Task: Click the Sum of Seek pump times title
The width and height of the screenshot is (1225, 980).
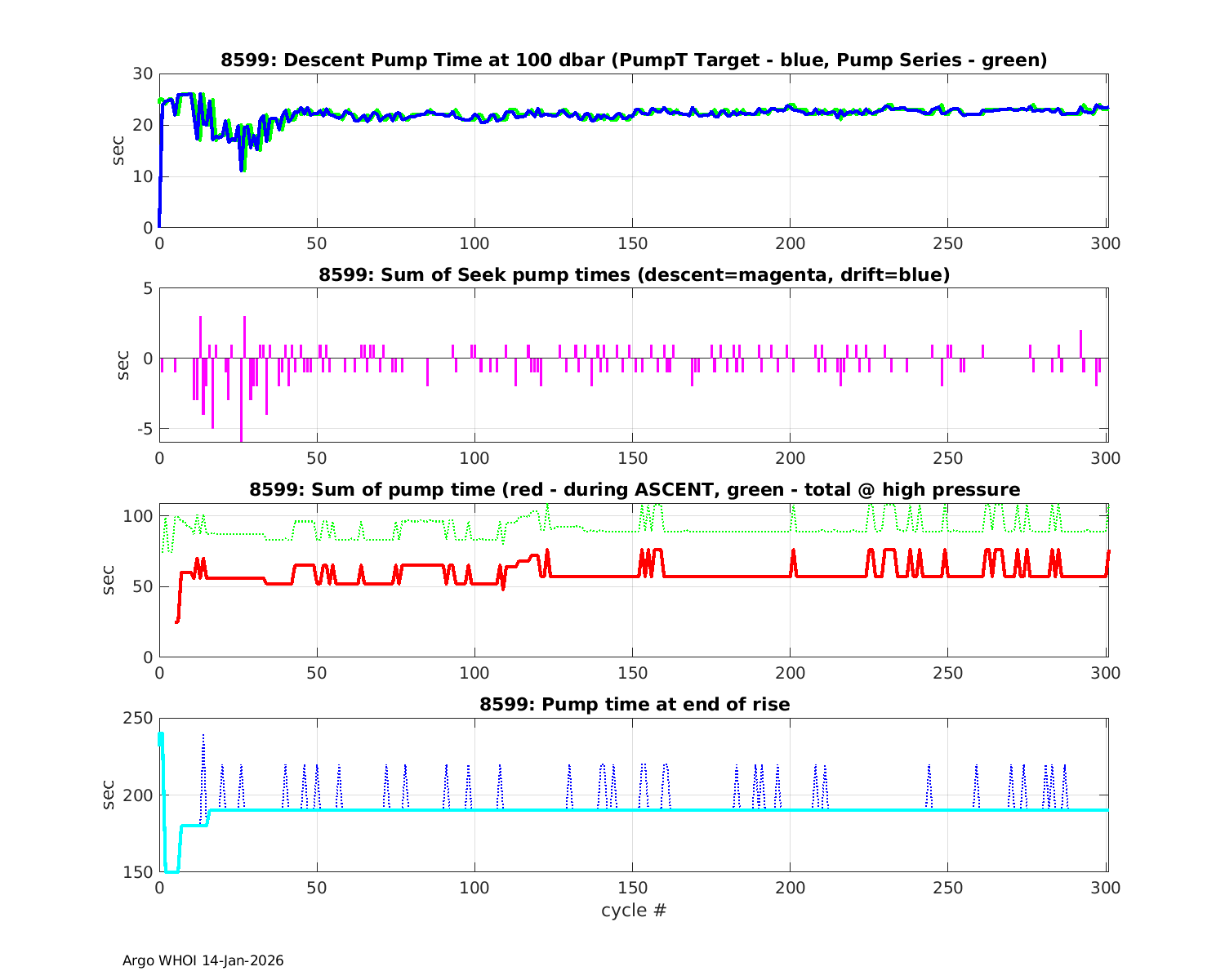Action: (x=634, y=275)
